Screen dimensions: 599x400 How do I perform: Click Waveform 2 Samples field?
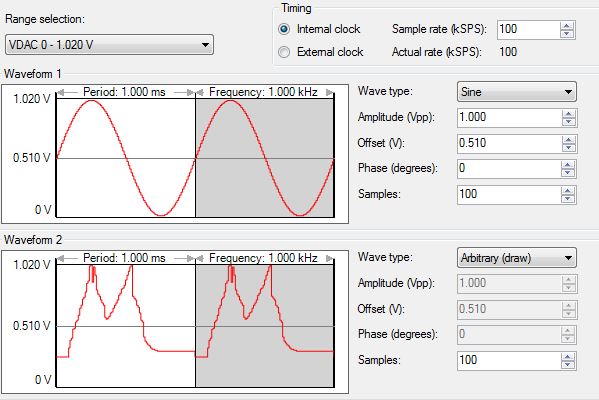[x=509, y=361]
